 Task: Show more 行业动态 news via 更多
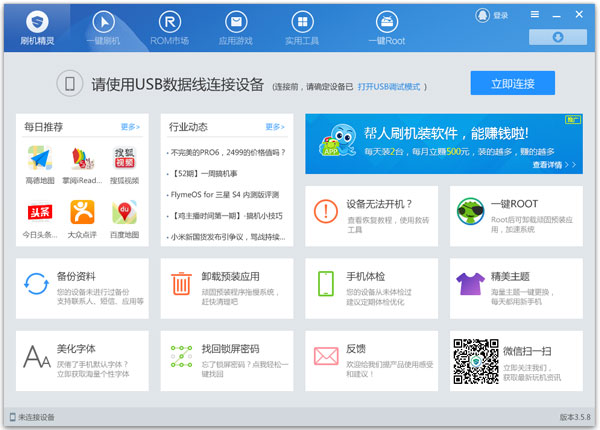(x=275, y=127)
